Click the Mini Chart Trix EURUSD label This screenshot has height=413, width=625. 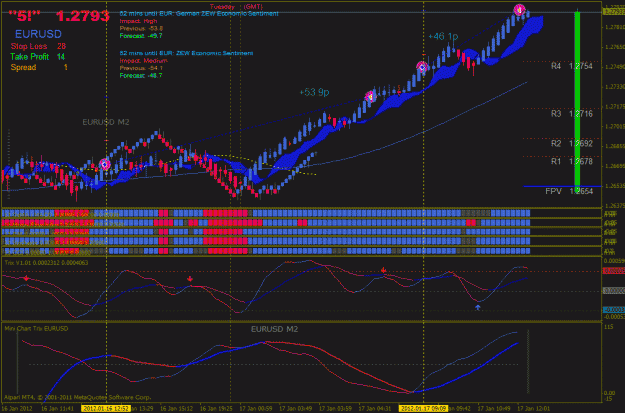[36, 328]
